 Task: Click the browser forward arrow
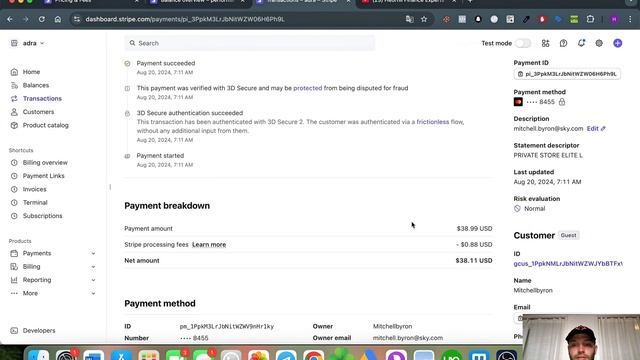[25, 19]
